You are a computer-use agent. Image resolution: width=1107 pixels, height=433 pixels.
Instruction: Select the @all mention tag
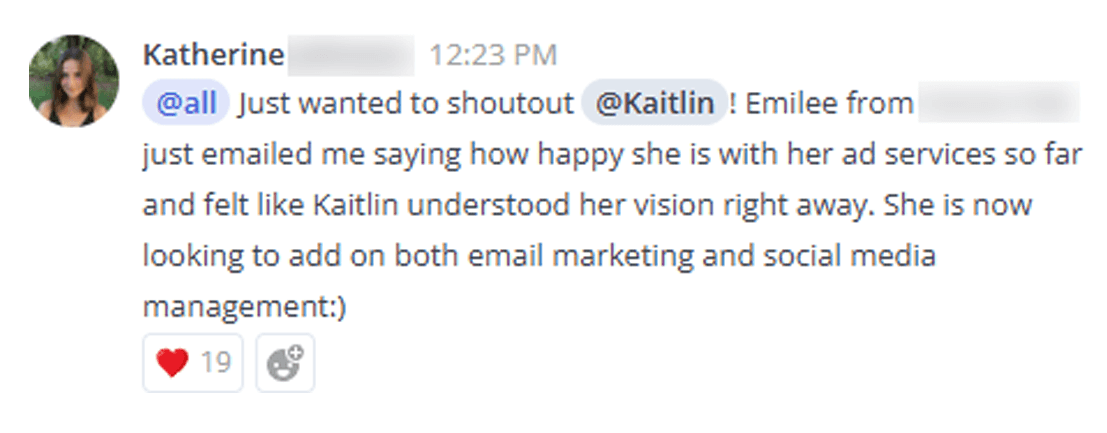click(x=186, y=104)
